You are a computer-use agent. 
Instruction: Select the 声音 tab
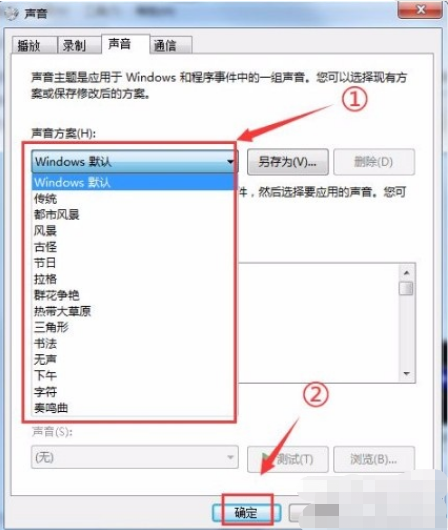click(125, 44)
